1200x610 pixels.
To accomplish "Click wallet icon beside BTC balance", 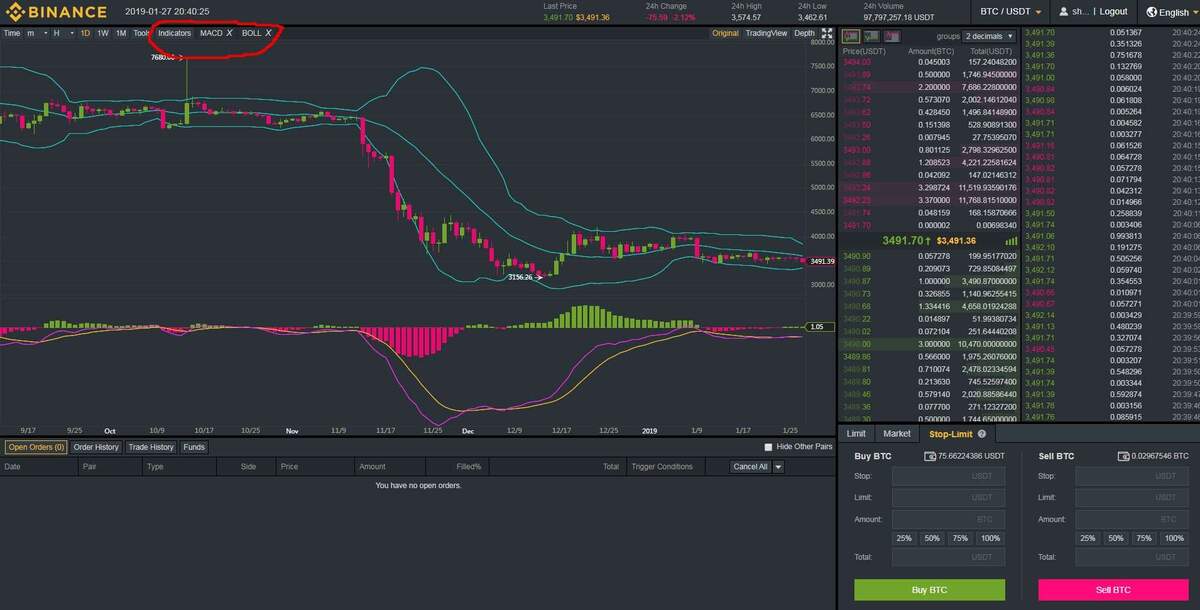I will (1123, 457).
